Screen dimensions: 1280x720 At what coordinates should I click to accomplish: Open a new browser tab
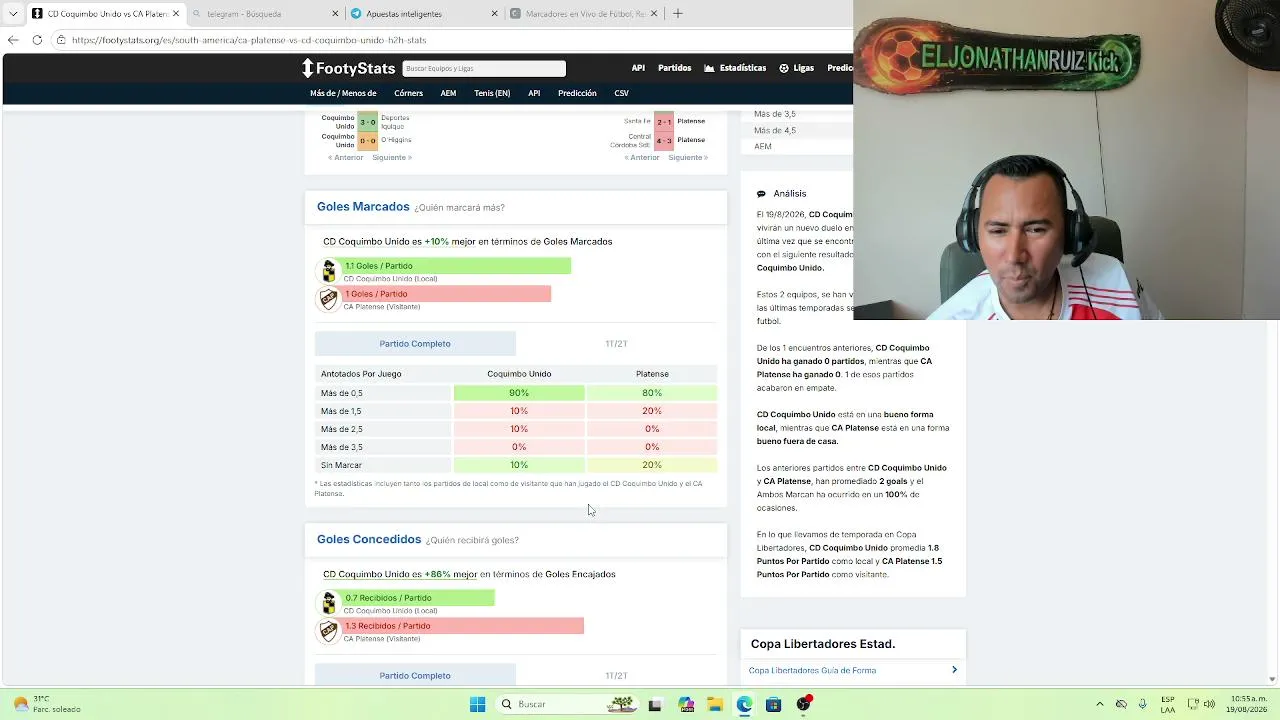coord(677,14)
